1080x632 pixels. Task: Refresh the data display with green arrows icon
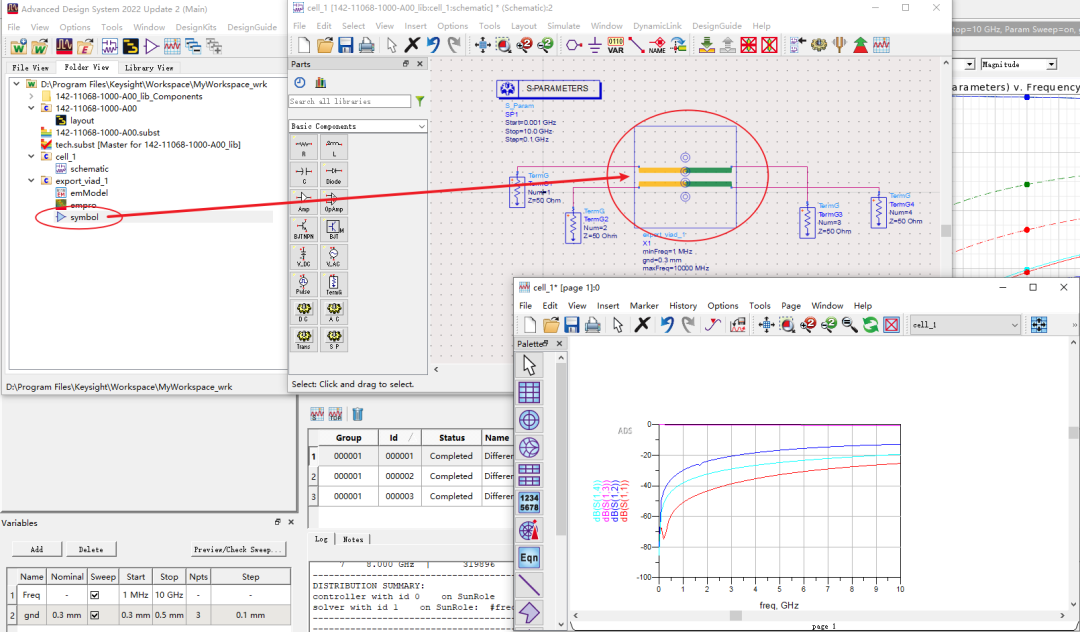pos(871,325)
